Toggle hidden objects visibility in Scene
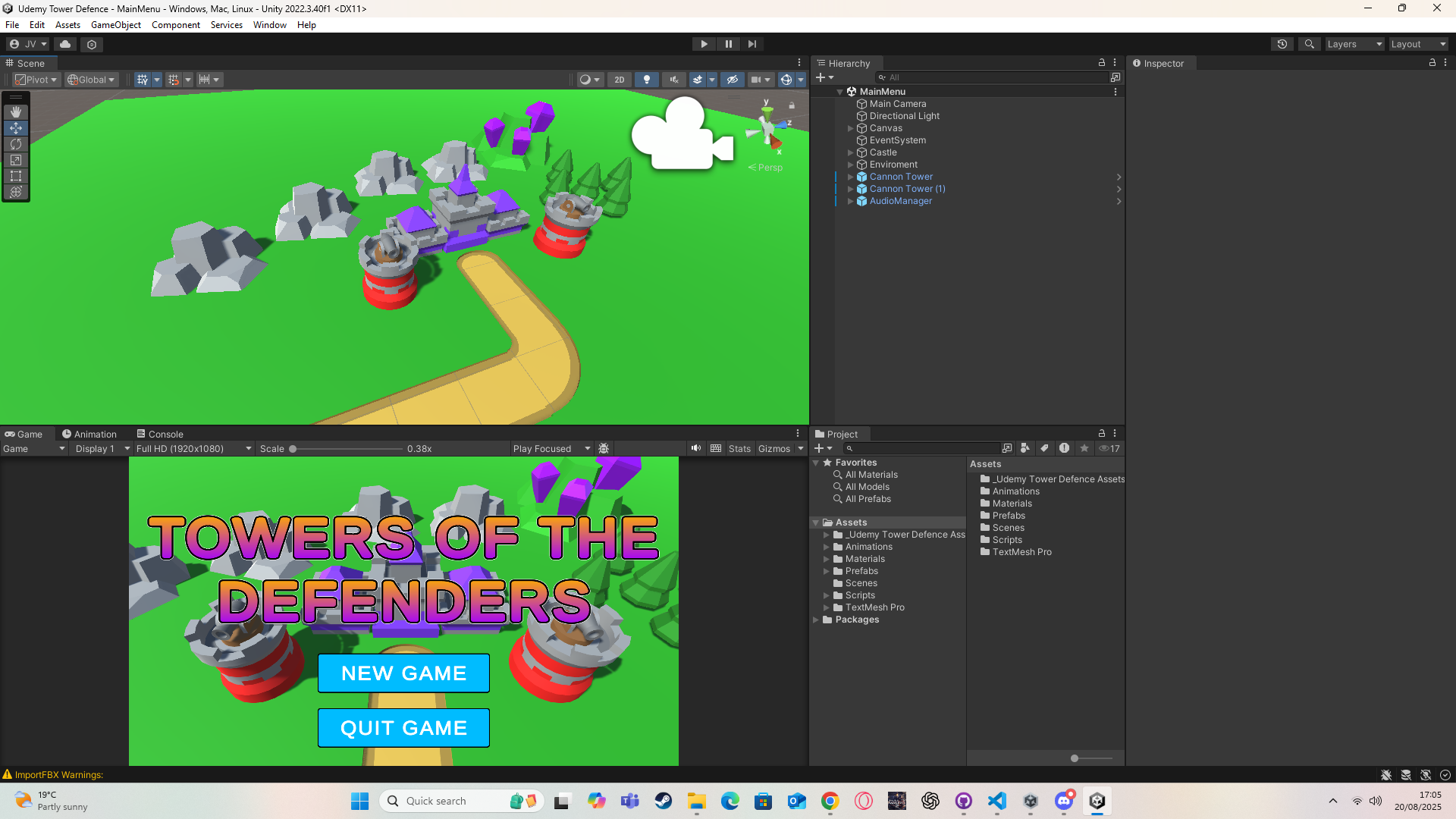 coord(732,80)
